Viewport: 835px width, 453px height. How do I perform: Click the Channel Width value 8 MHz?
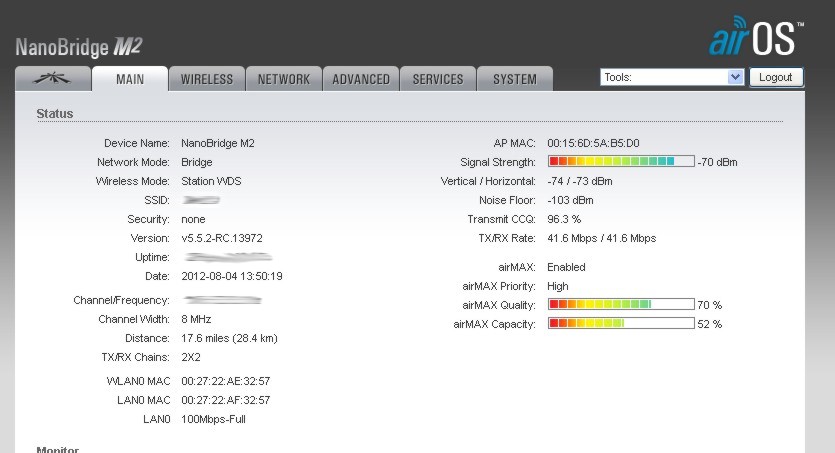pyautogui.click(x=196, y=319)
